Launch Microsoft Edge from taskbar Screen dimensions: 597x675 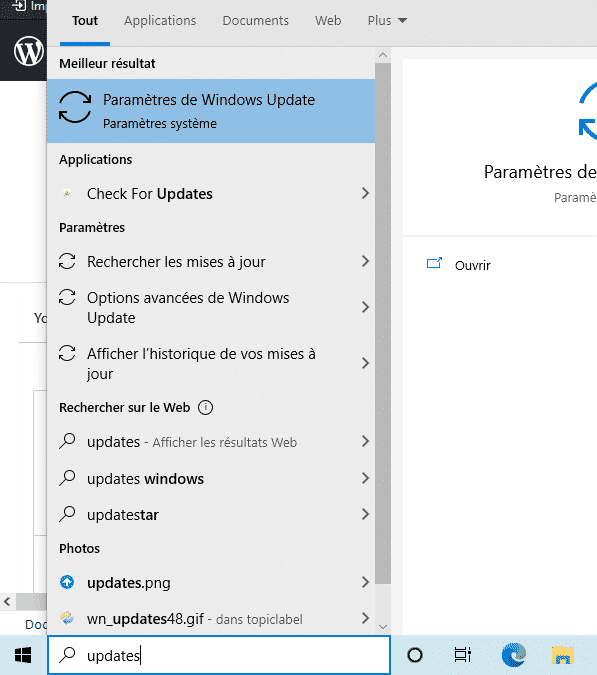coord(514,655)
